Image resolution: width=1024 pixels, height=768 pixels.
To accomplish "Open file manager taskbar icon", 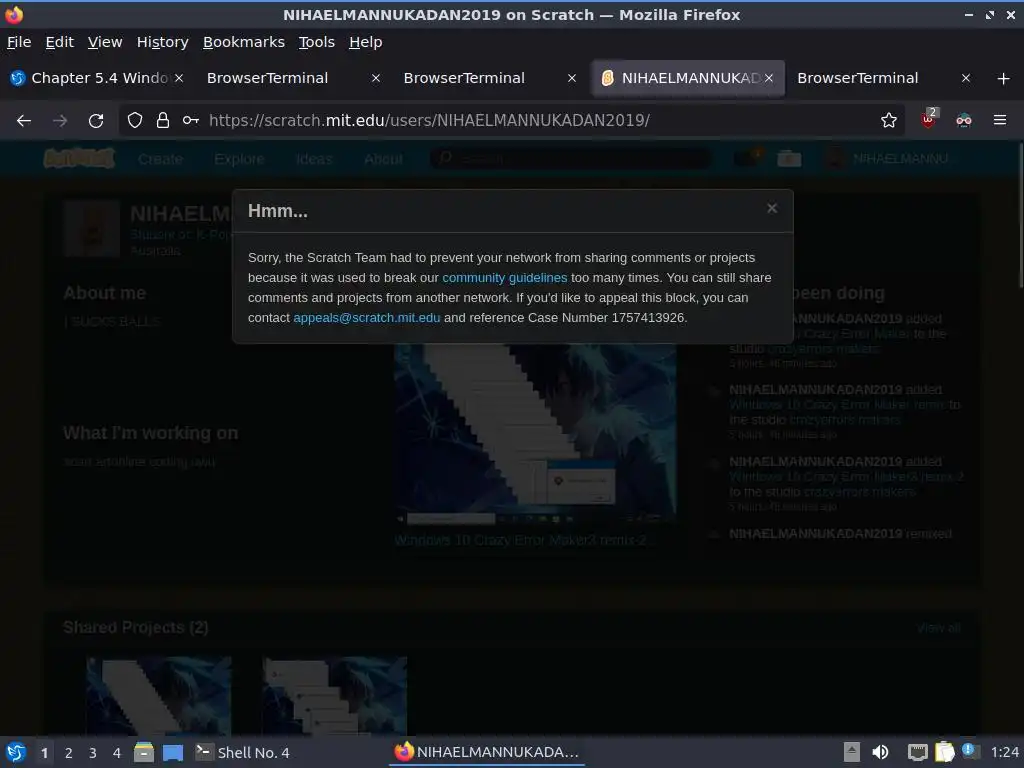I will (144, 752).
